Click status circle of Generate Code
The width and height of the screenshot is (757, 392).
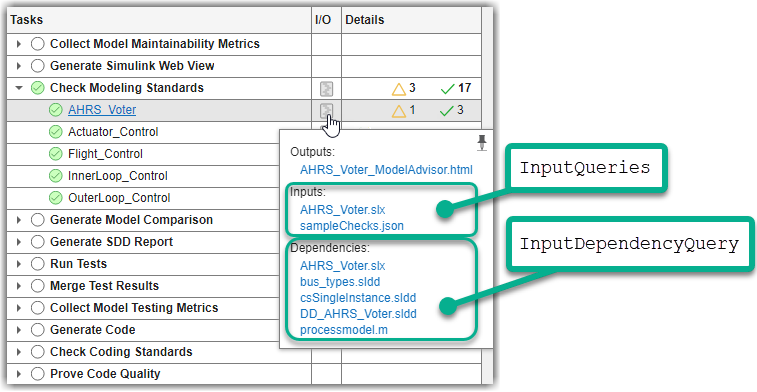click(x=38, y=330)
